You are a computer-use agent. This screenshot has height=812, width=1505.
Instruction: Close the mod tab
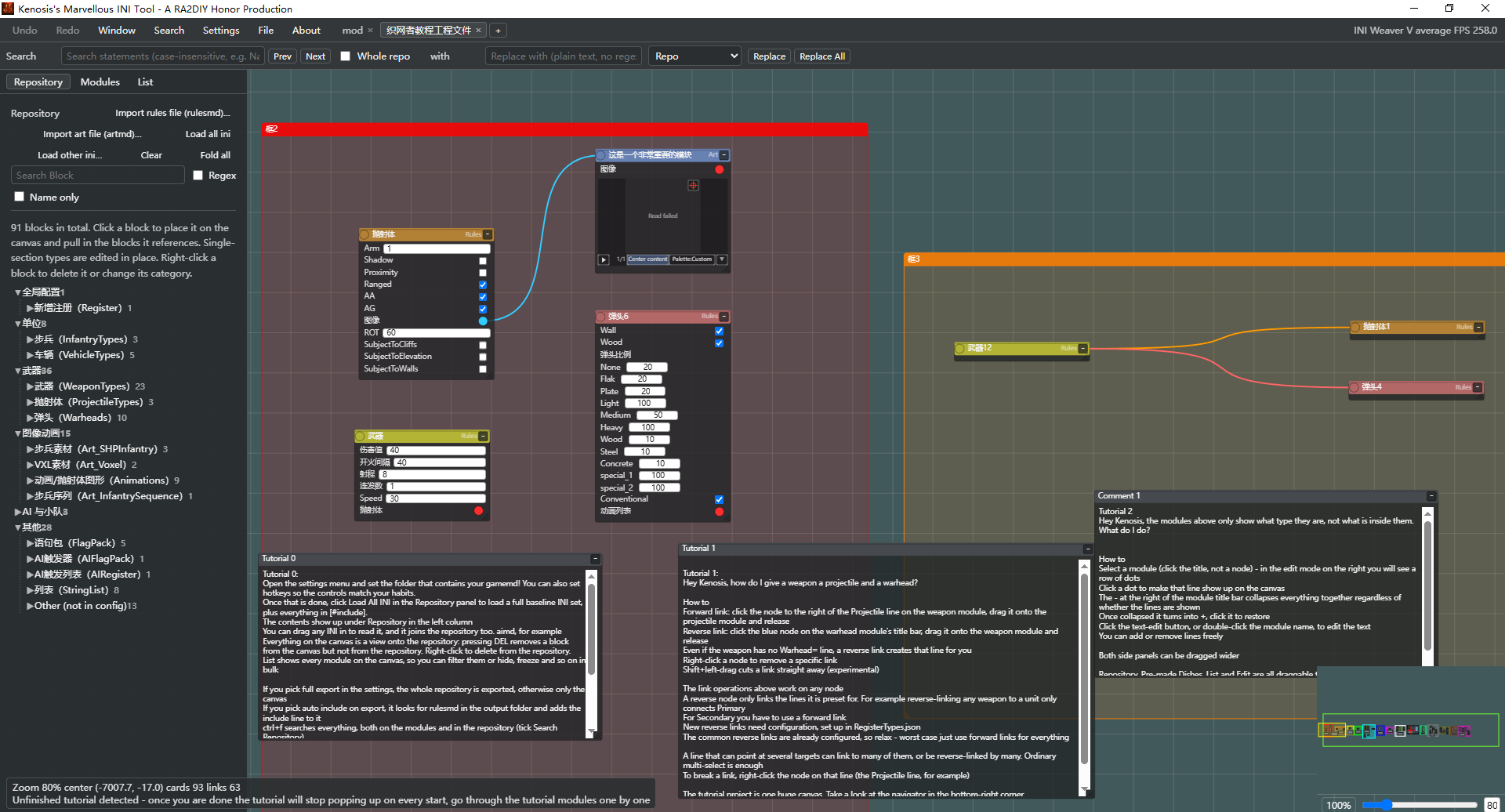[370, 31]
